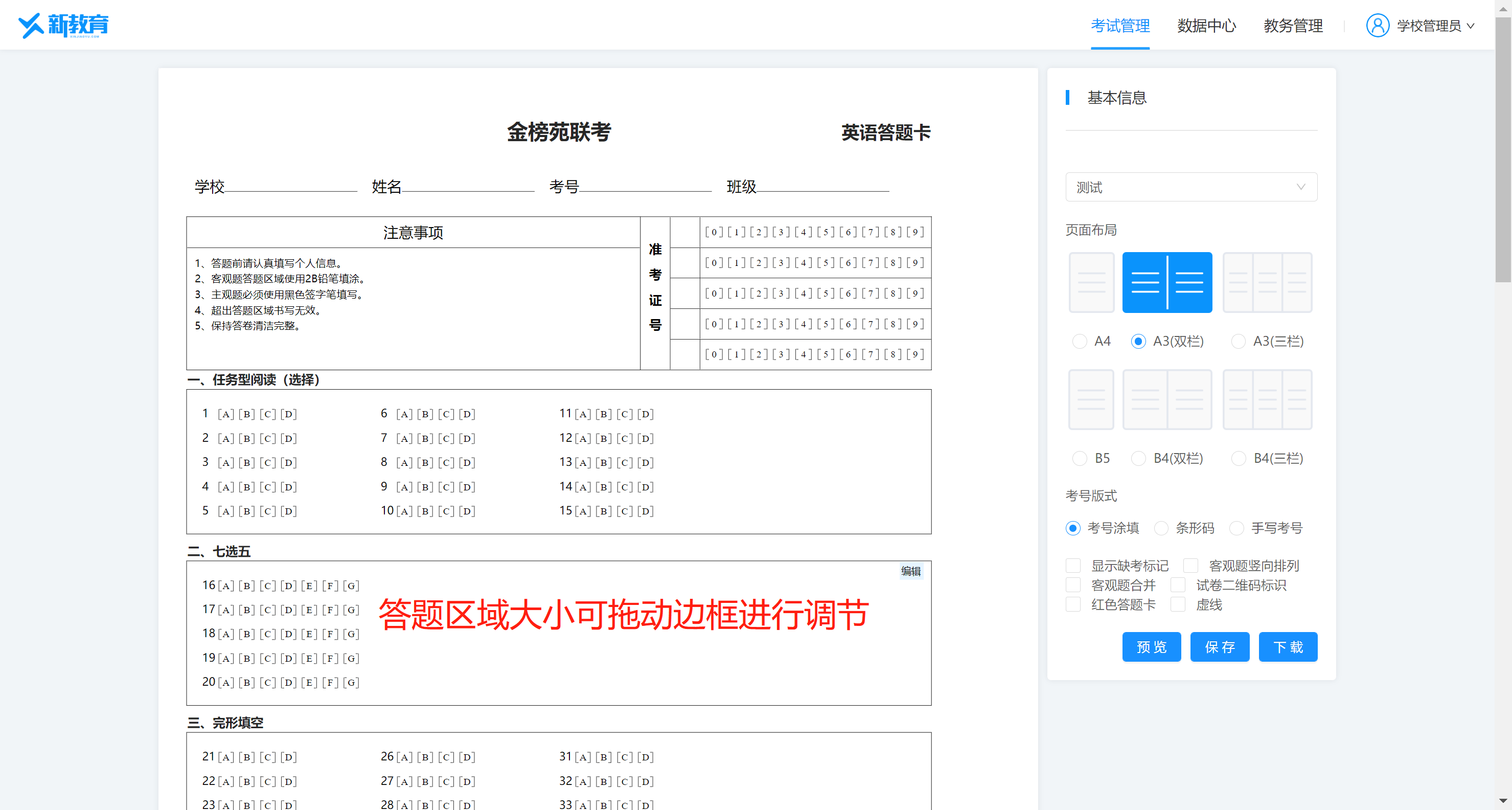This screenshot has width=1512, height=810.
Task: Click the user avatar icon
Action: pos(1377,26)
